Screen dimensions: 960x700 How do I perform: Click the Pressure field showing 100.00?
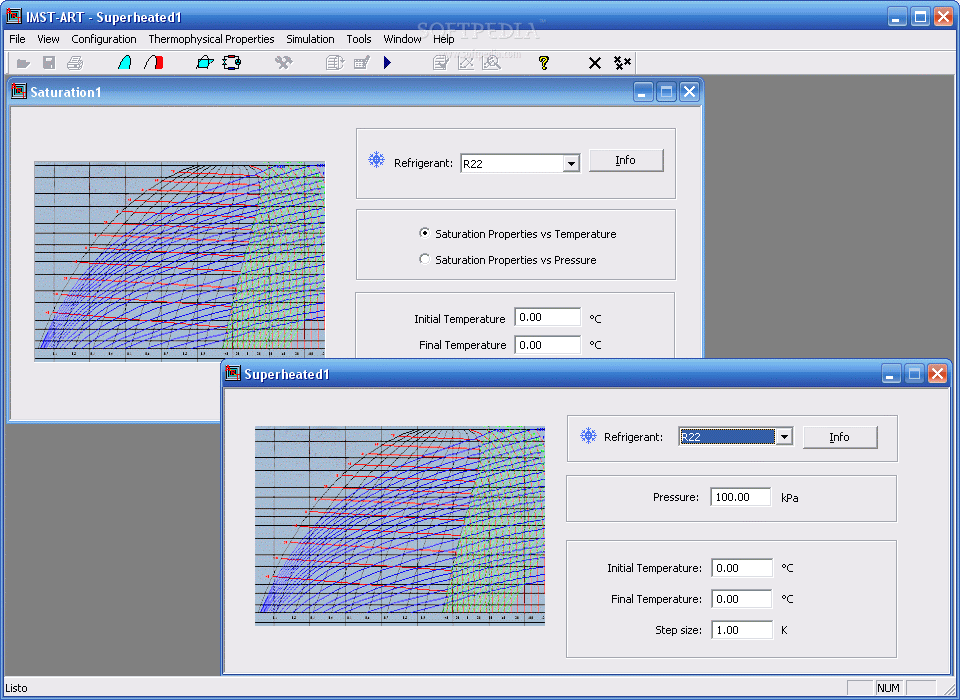point(741,497)
